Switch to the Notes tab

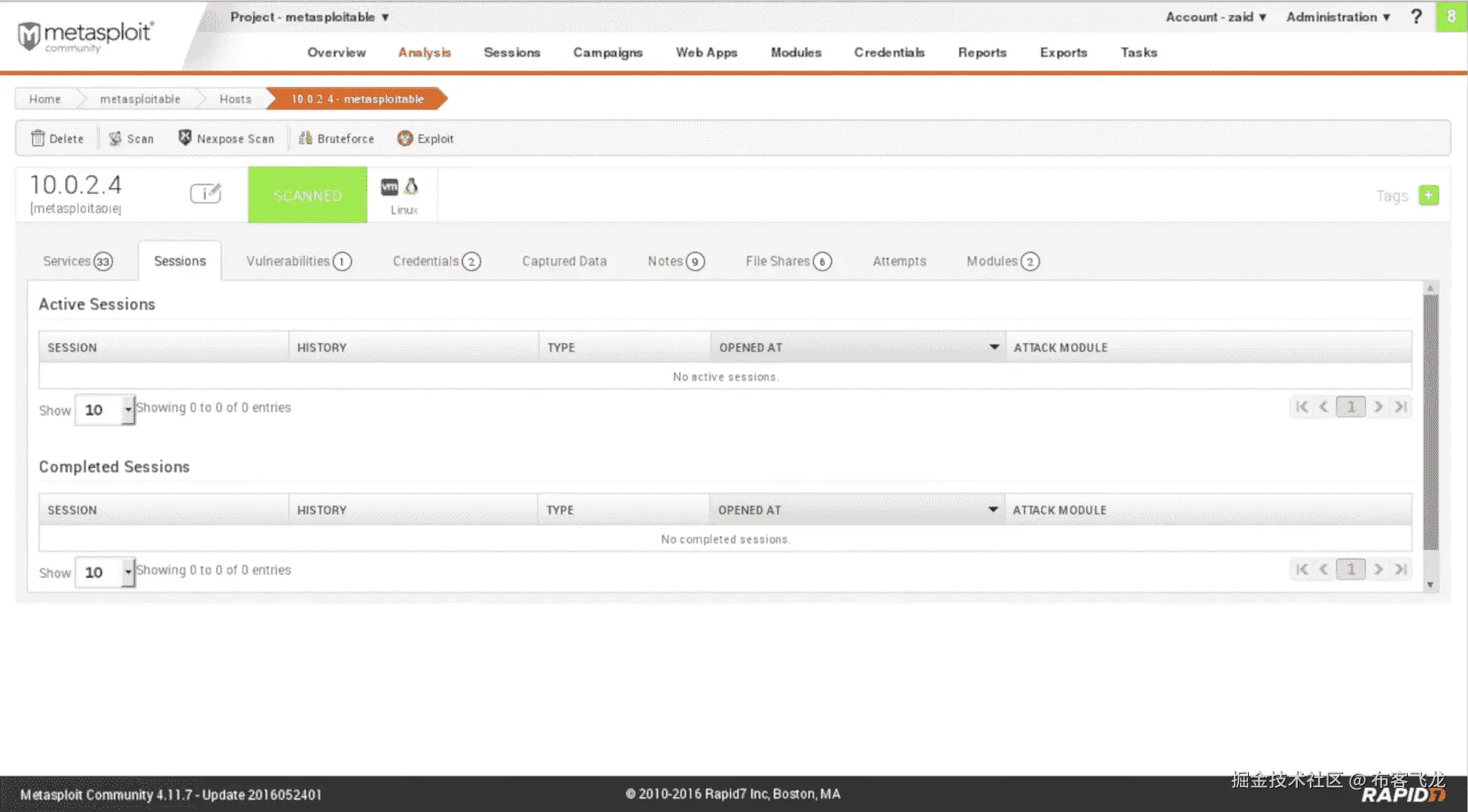pos(676,261)
